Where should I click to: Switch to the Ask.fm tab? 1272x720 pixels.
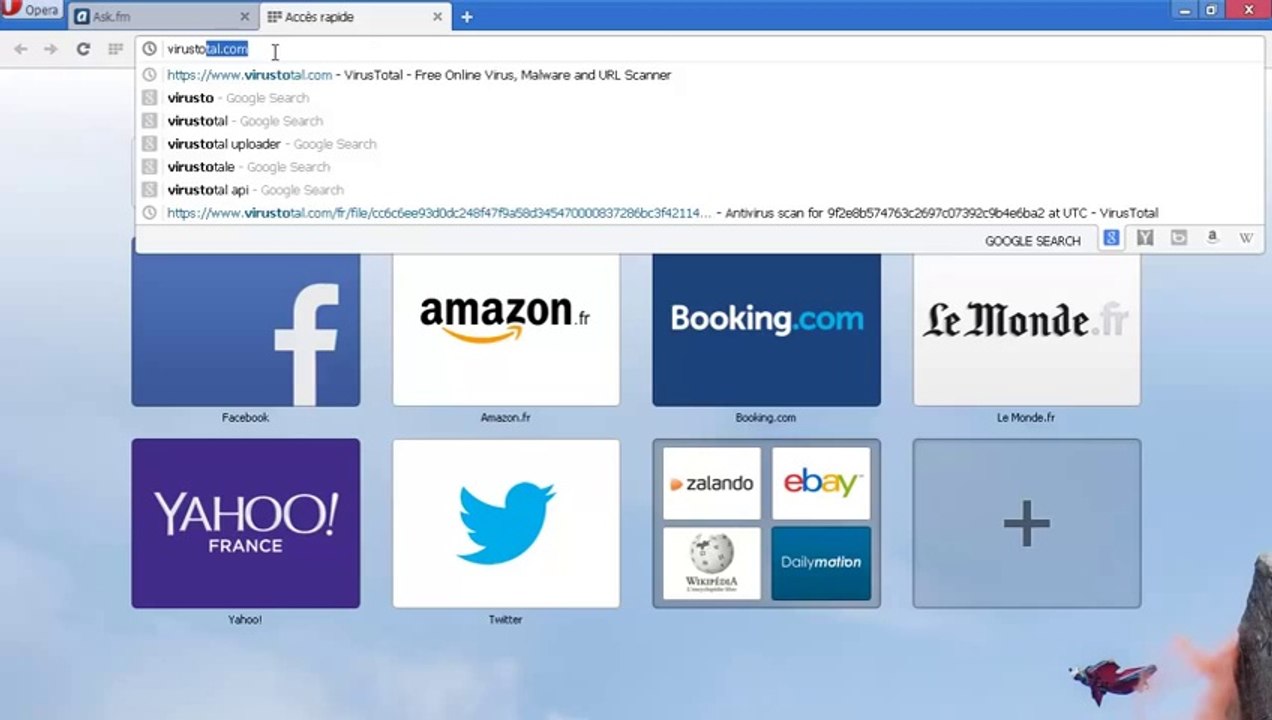(x=163, y=17)
